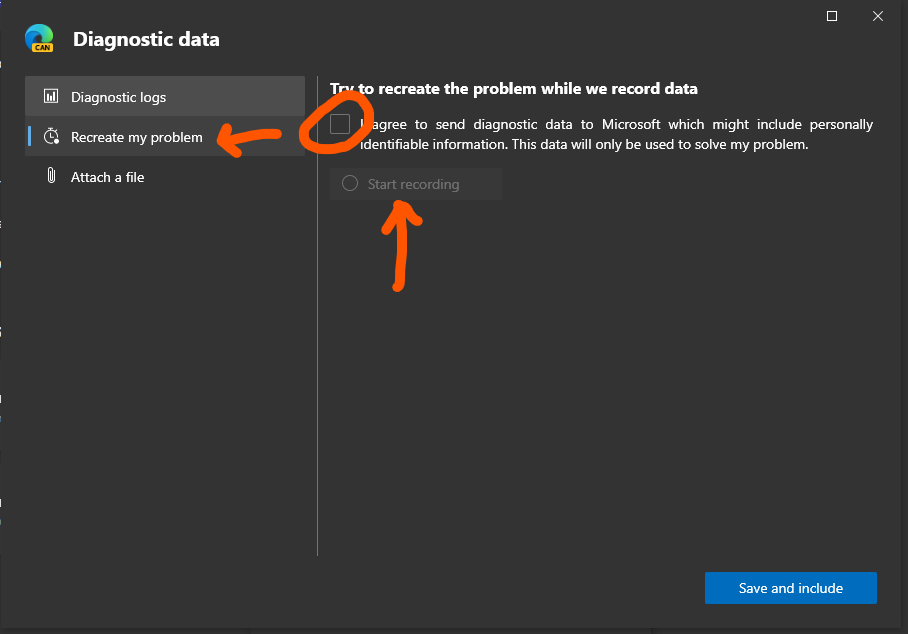This screenshot has width=908, height=634.
Task: Toggle the Microsoft diagnostic data consent checkbox
Action: (x=340, y=124)
